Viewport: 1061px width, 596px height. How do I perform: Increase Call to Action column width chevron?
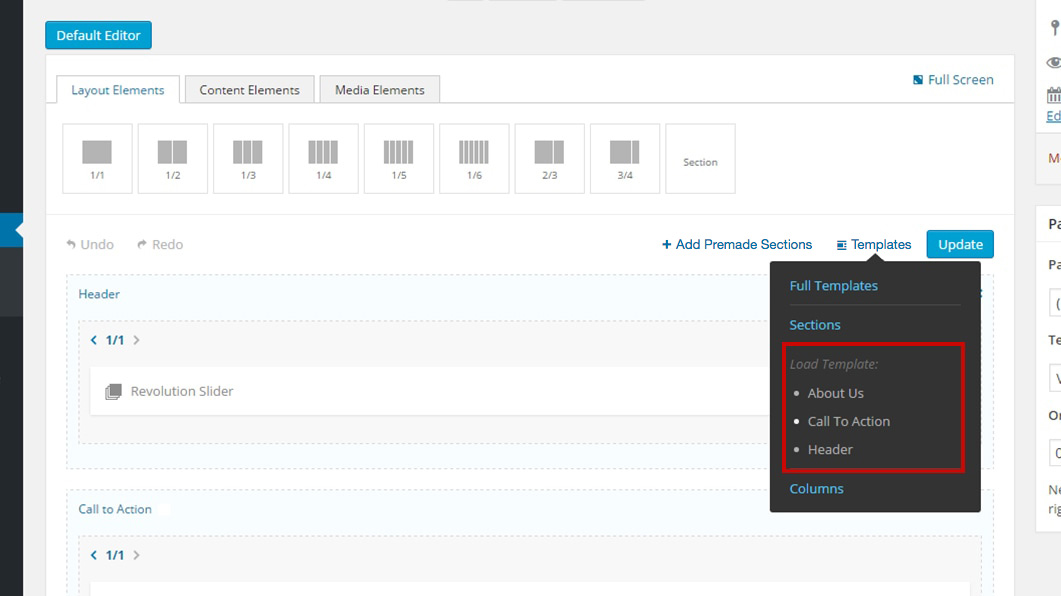(x=137, y=555)
